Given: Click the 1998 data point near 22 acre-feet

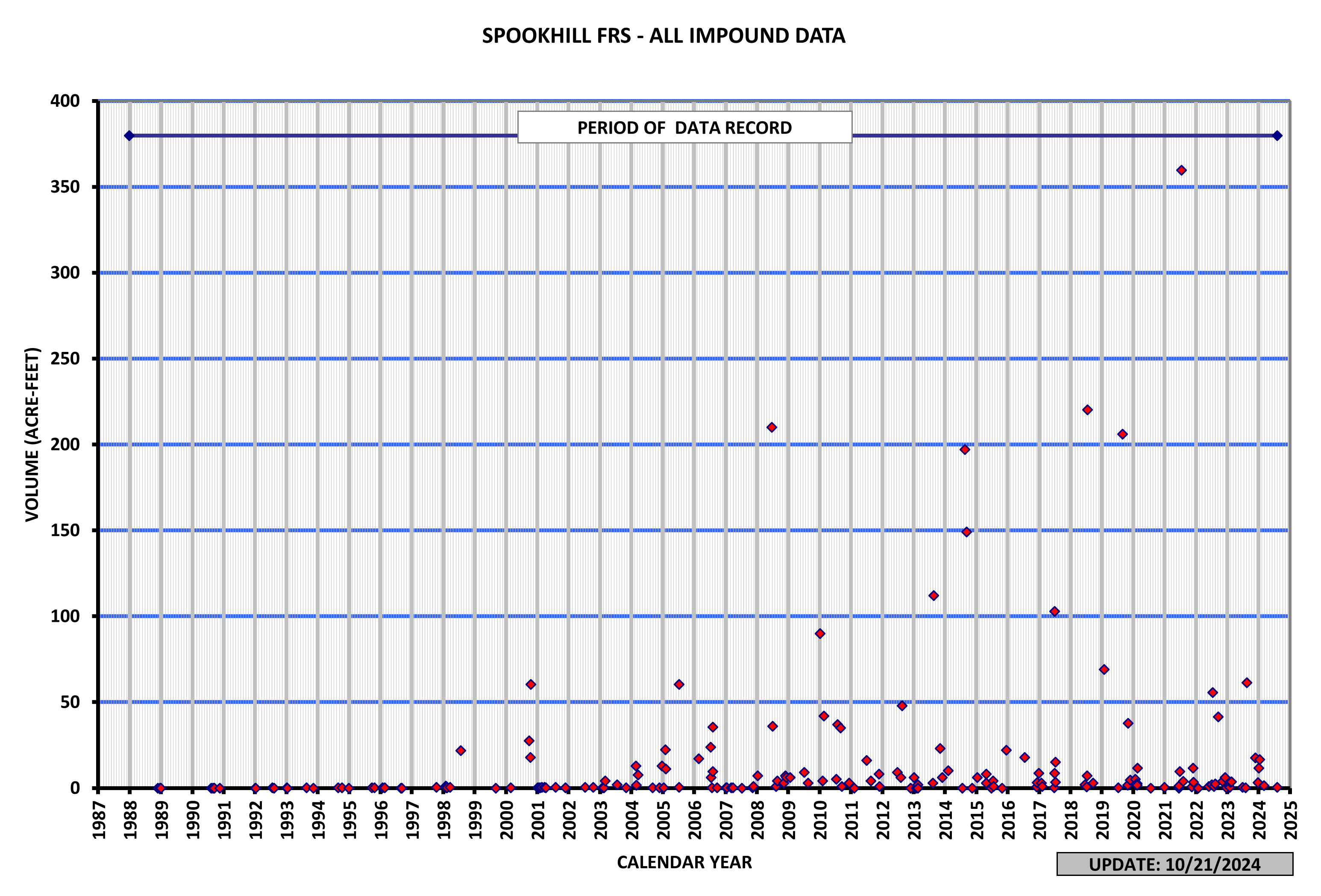Looking at the screenshot, I should (x=461, y=750).
